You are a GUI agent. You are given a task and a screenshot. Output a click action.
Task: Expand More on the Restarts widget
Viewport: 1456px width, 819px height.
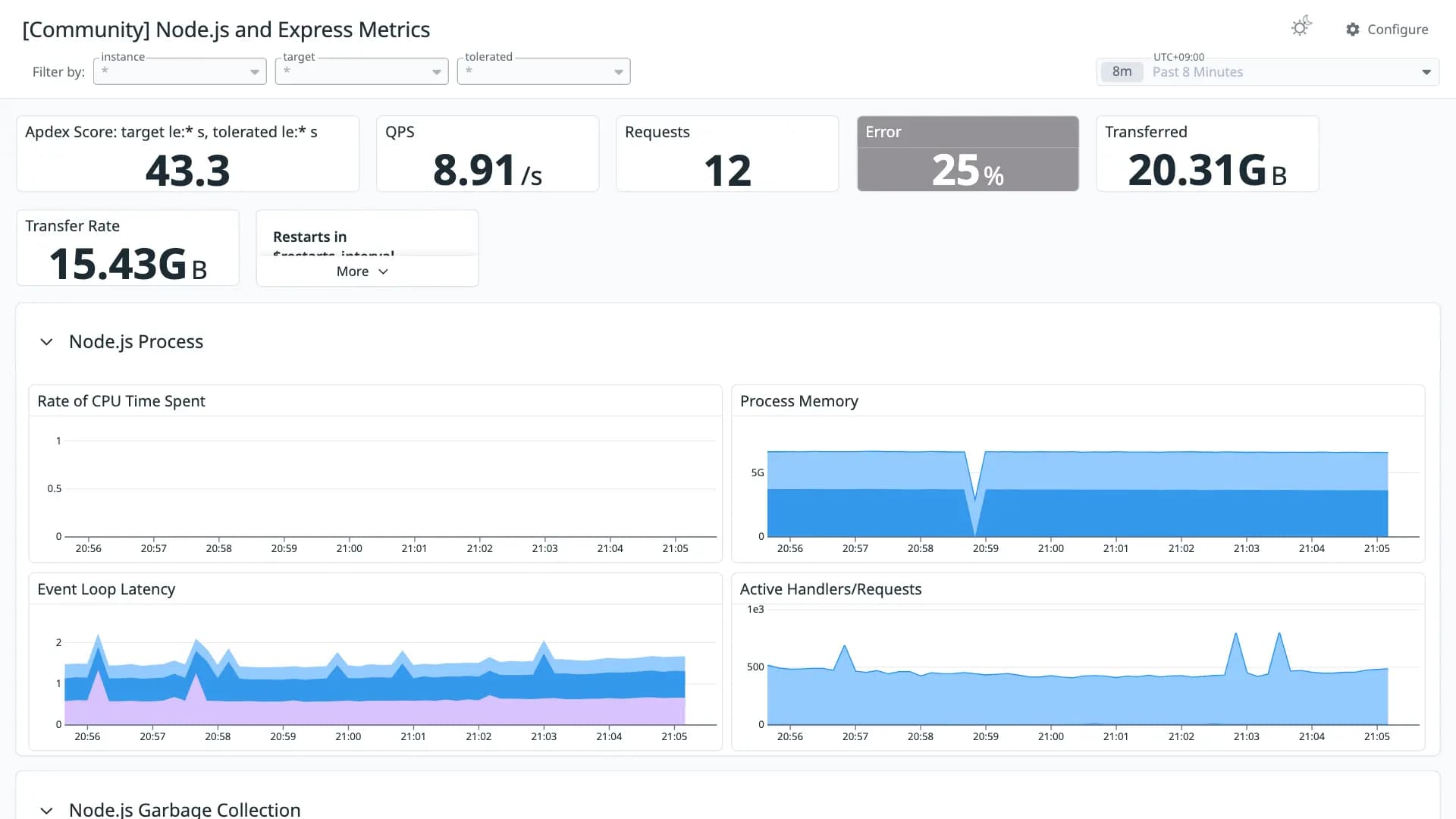coord(362,271)
